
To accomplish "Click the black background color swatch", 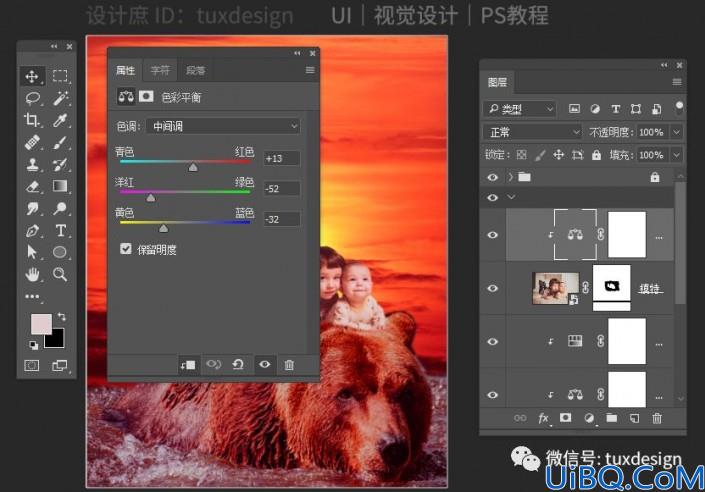I will [56, 341].
